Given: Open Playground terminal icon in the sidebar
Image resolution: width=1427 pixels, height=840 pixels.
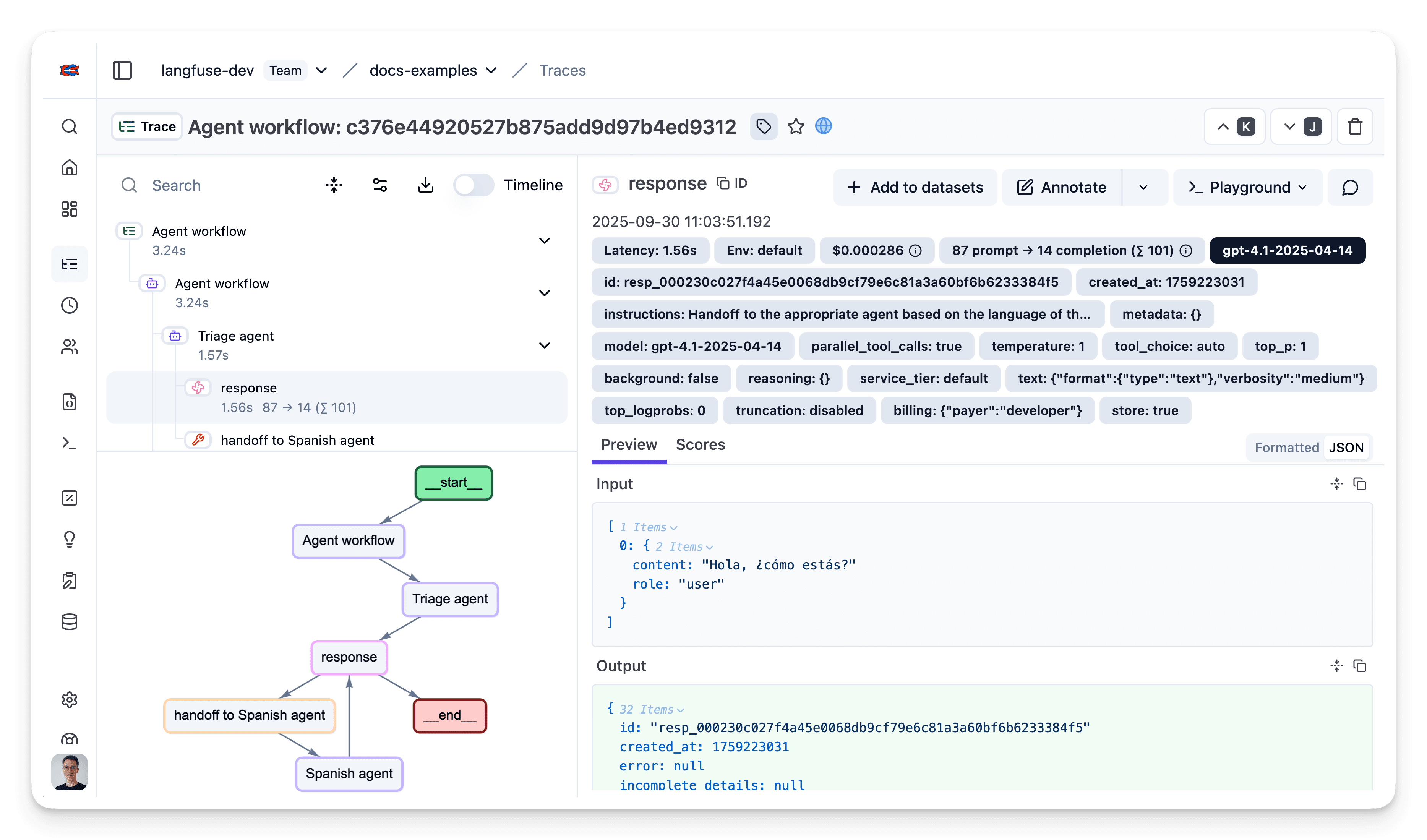Looking at the screenshot, I should coord(70,443).
